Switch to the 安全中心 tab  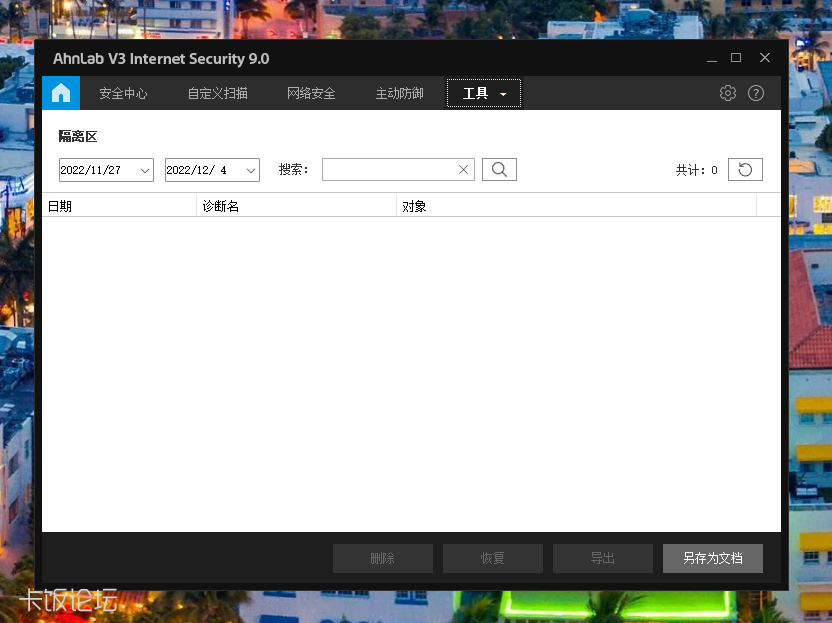[x=123, y=92]
